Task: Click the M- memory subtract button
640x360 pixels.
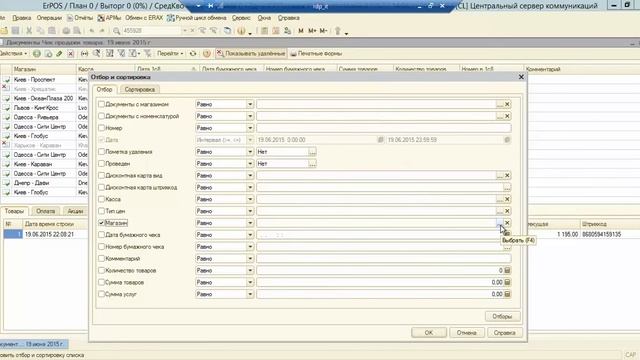Action: point(323,31)
